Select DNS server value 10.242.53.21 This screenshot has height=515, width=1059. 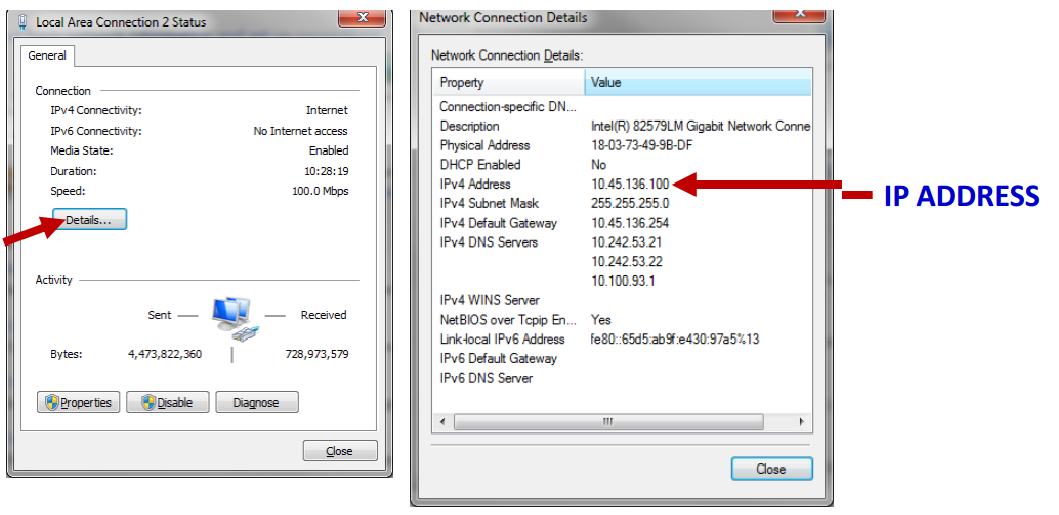(x=627, y=242)
